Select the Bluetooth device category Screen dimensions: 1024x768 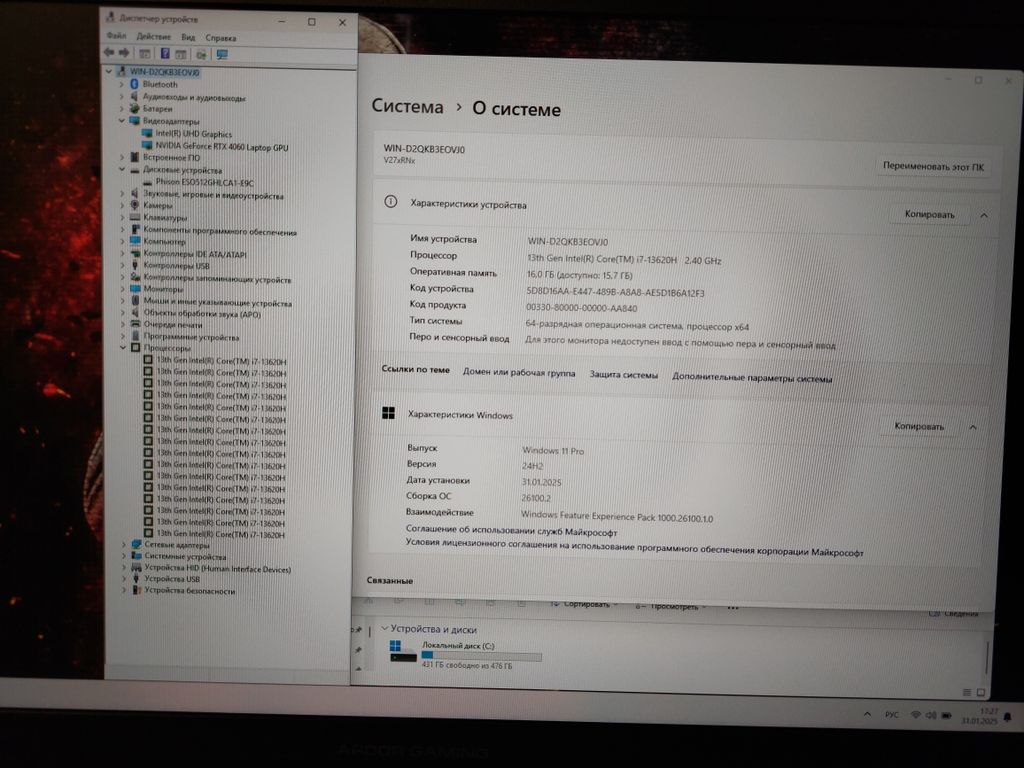pos(159,85)
